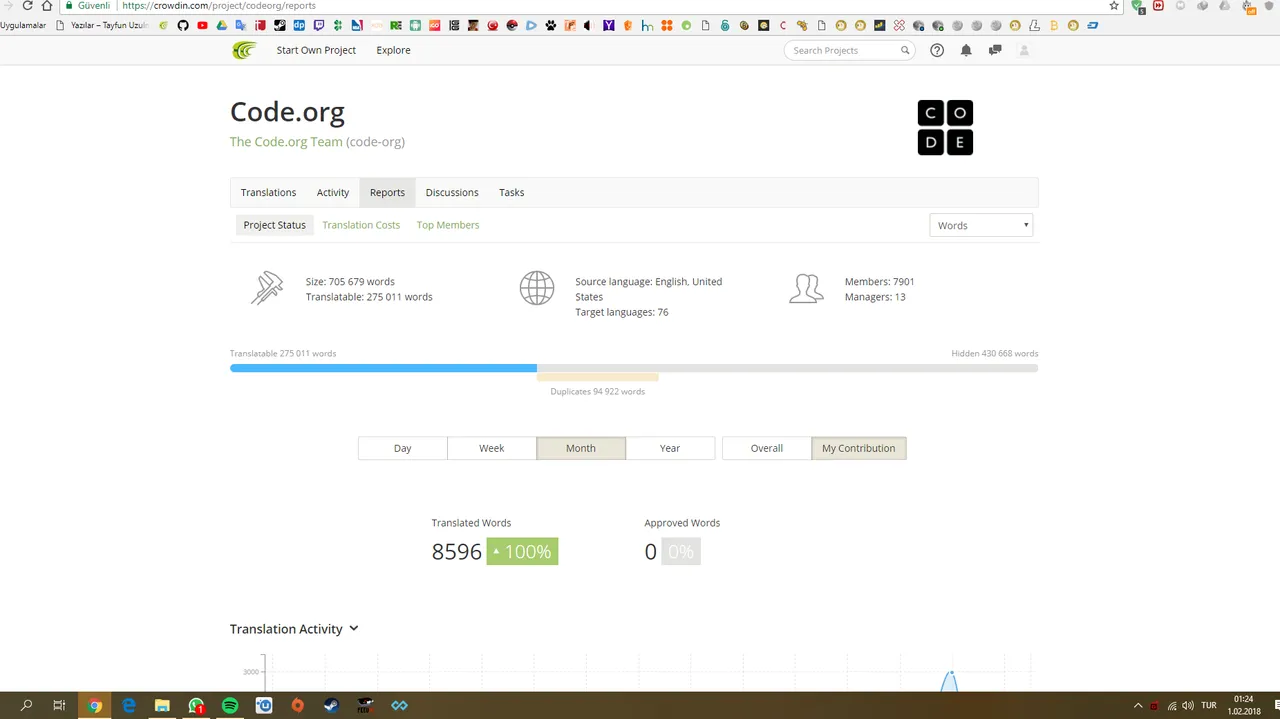The height and width of the screenshot is (719, 1280).
Task: Open Task View on the taskbar
Action: point(59,705)
